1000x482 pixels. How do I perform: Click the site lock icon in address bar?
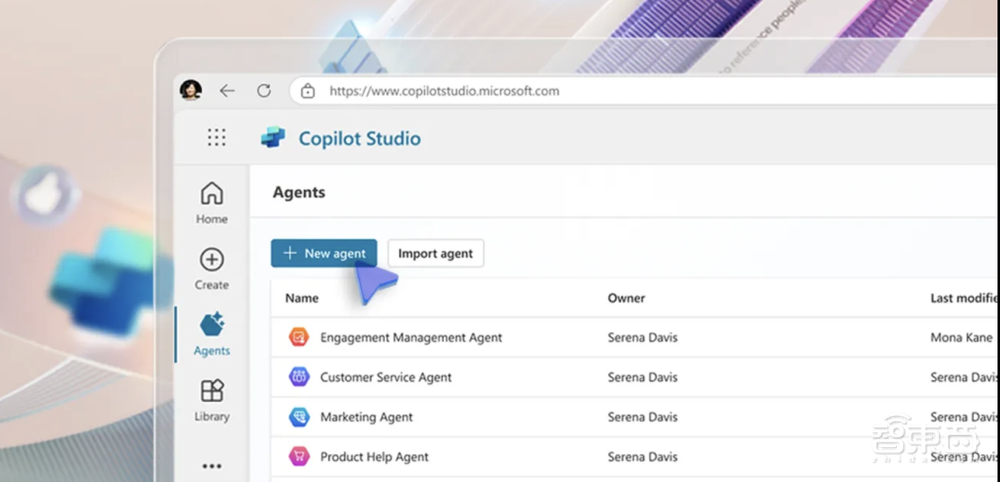[308, 91]
